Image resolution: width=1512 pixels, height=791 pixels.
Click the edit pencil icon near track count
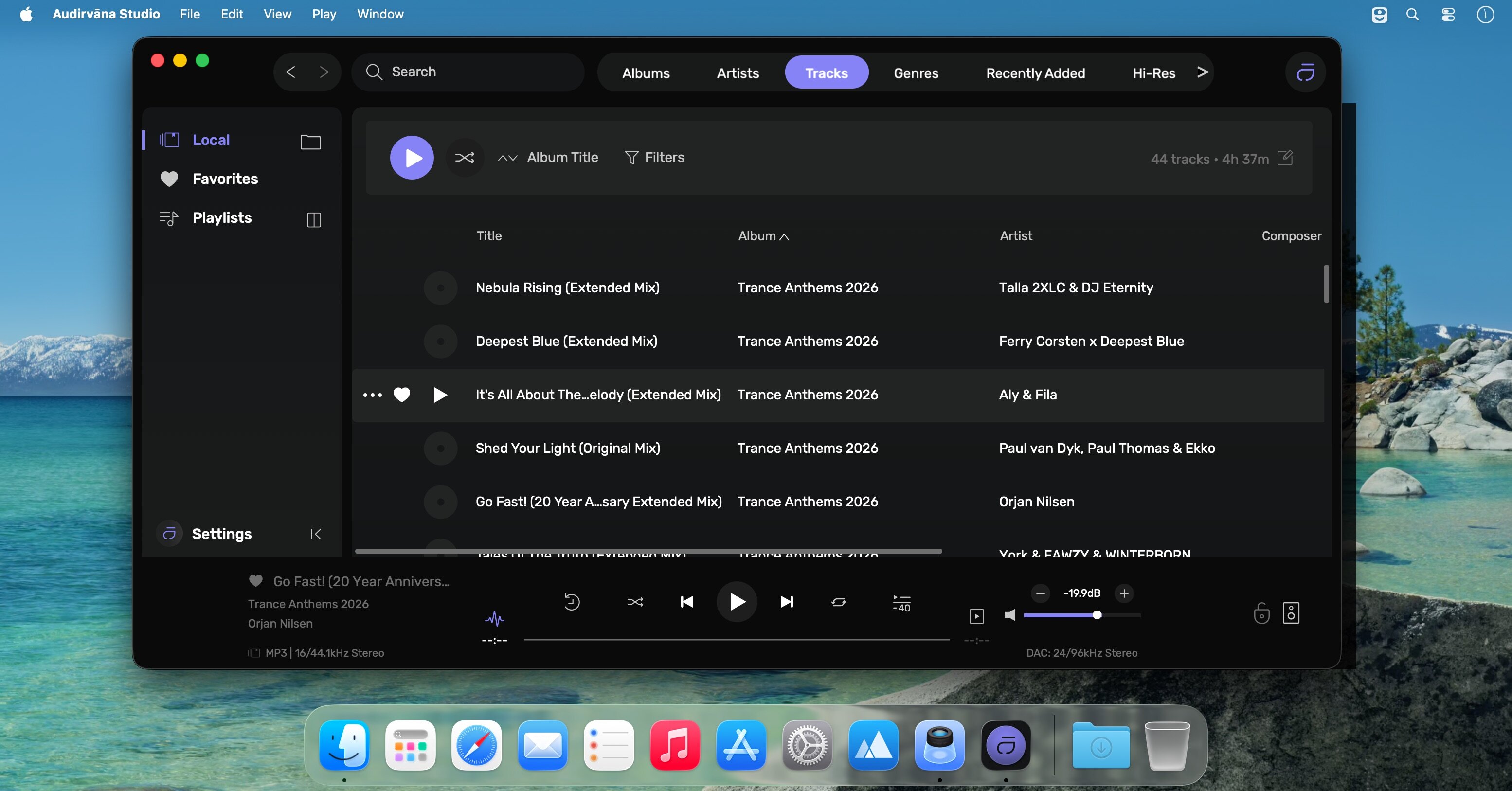coord(1284,158)
